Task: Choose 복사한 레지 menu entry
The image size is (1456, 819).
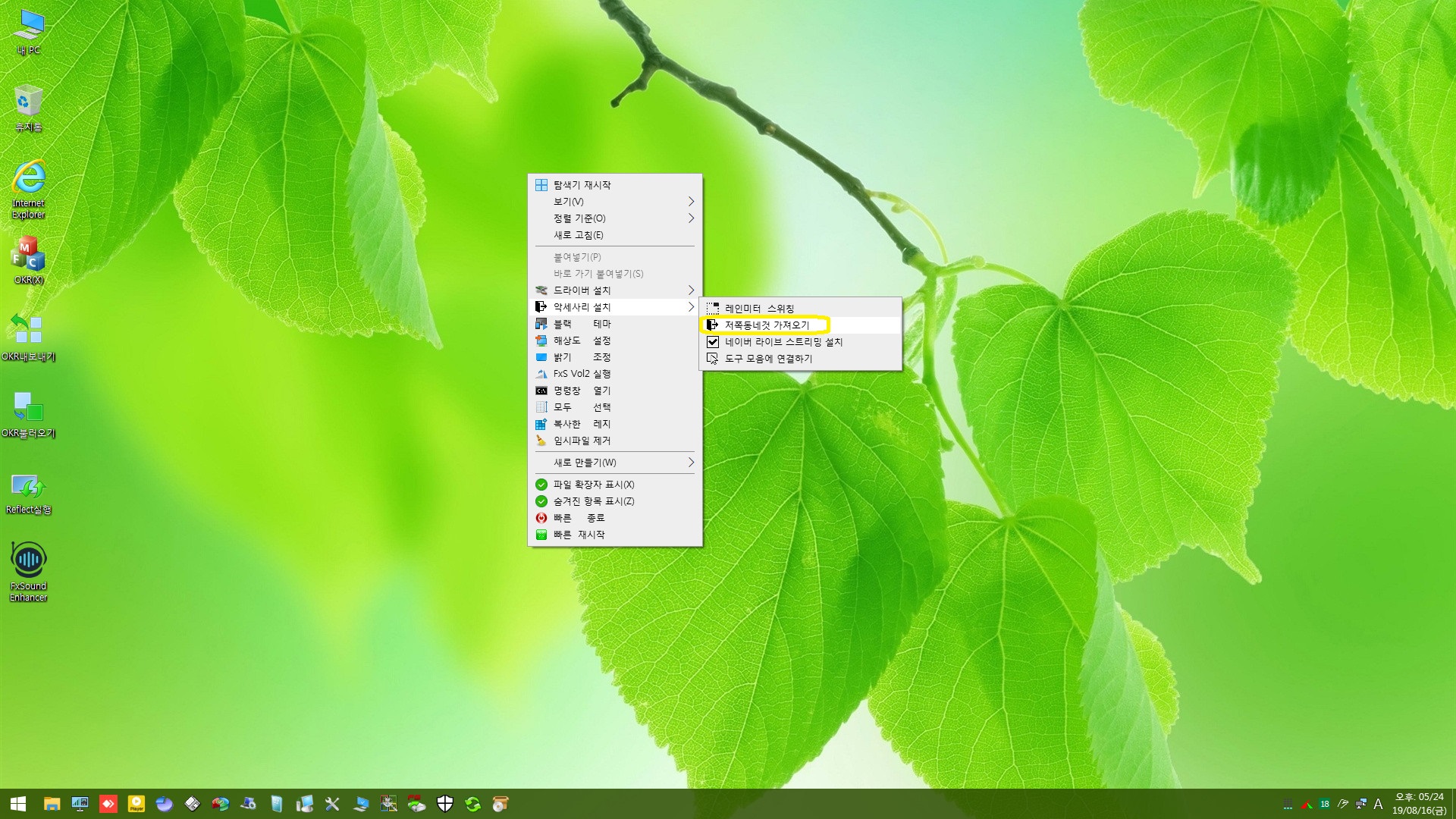Action: click(615, 424)
